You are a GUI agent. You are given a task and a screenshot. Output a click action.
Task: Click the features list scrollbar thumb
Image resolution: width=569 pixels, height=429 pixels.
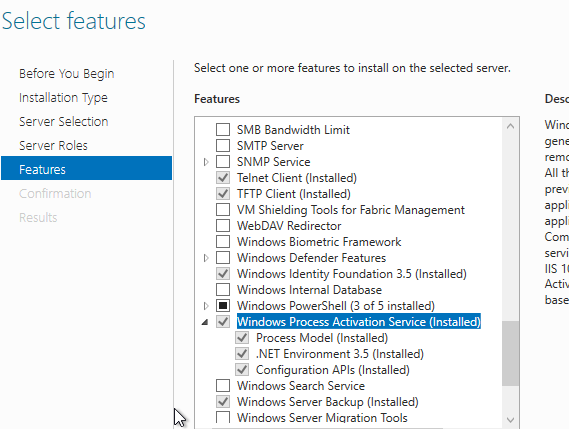tap(510, 354)
